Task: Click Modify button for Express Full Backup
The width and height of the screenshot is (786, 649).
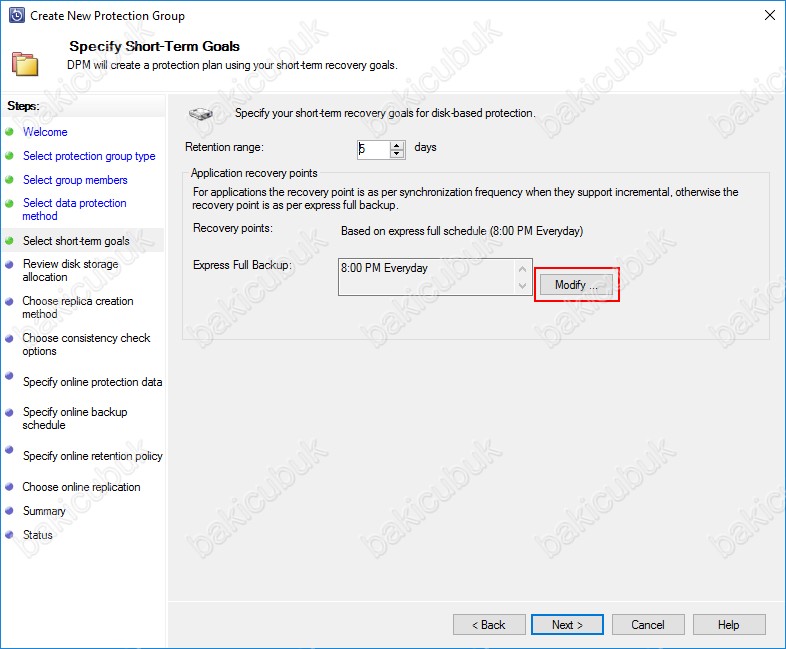Action: click(576, 285)
